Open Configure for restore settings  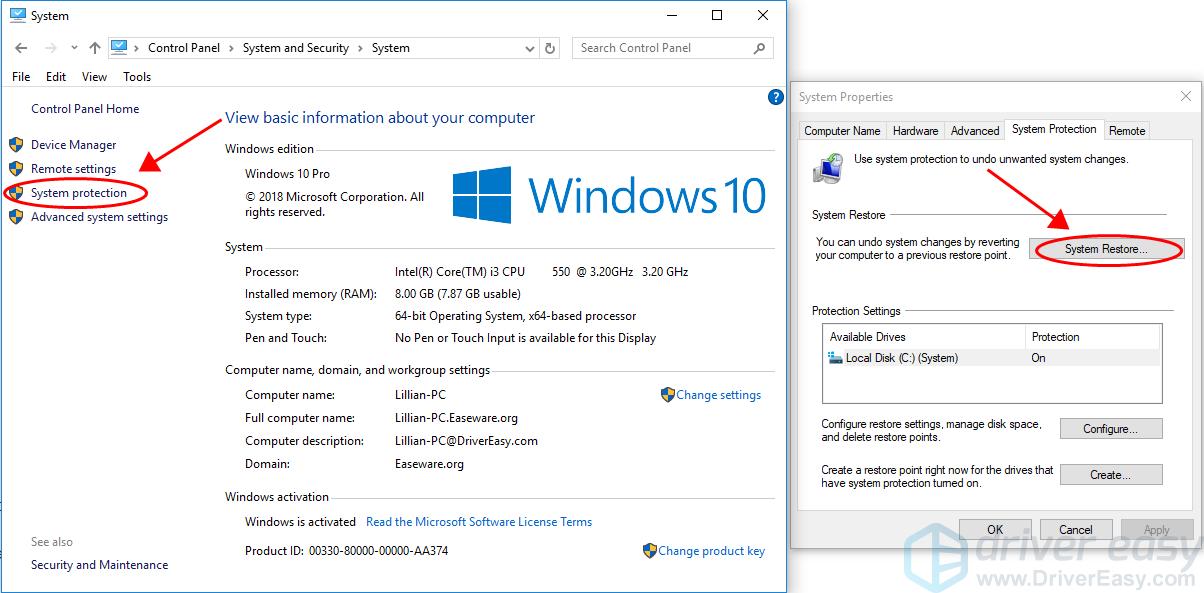pyautogui.click(x=1111, y=428)
